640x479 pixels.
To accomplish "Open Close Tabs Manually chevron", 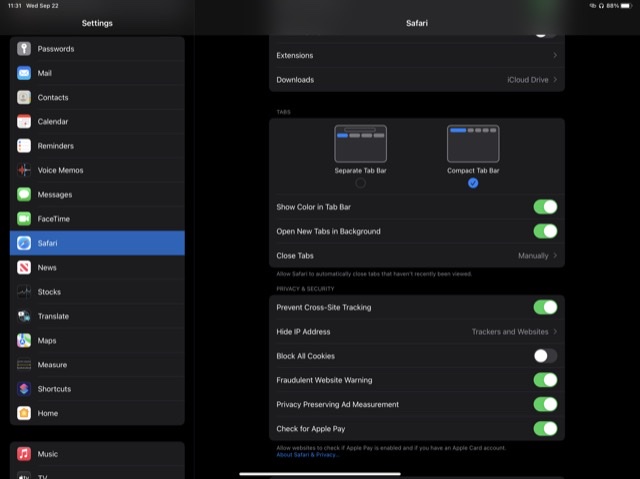I will pyautogui.click(x=555, y=255).
